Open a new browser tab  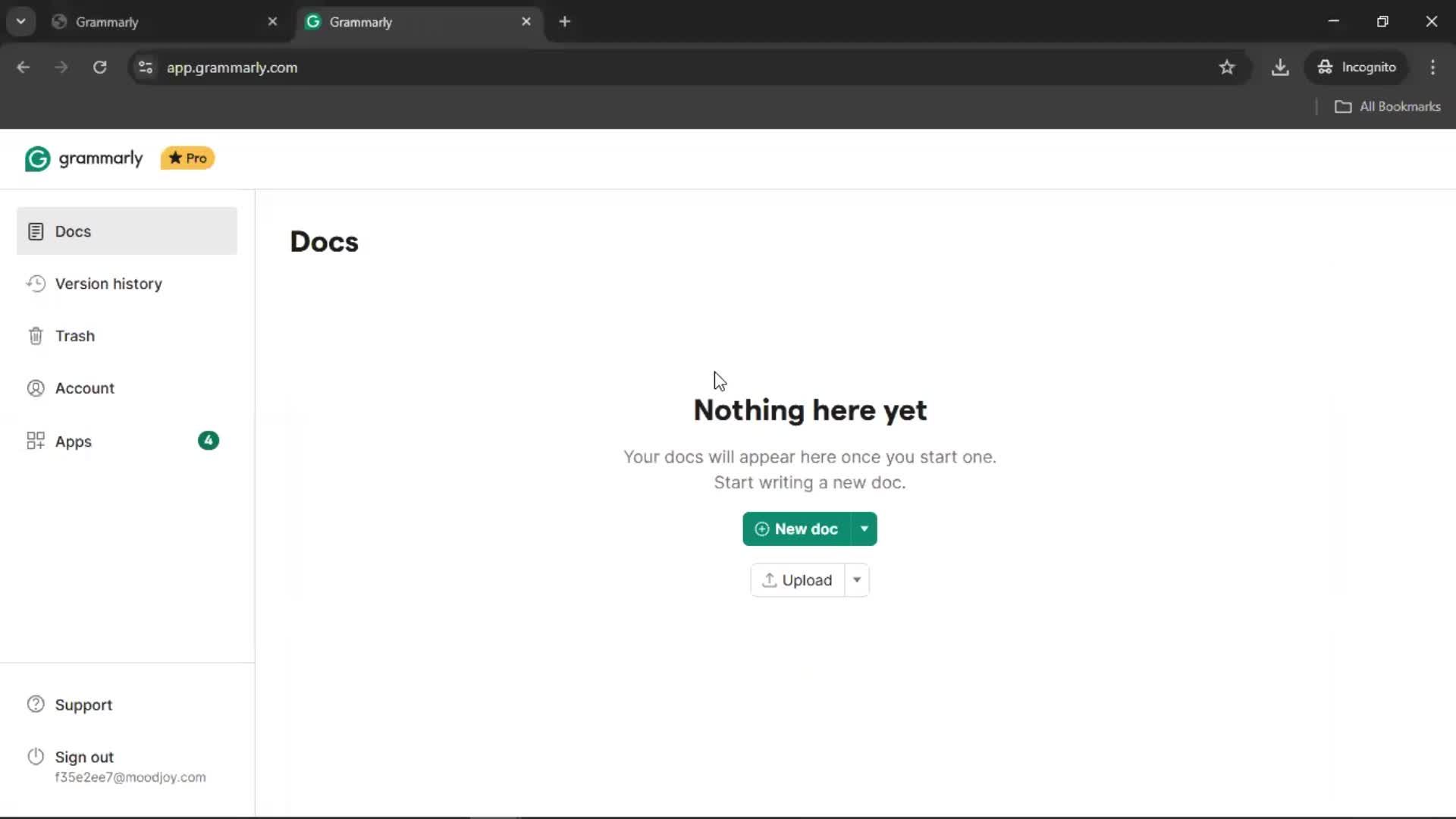[565, 22]
